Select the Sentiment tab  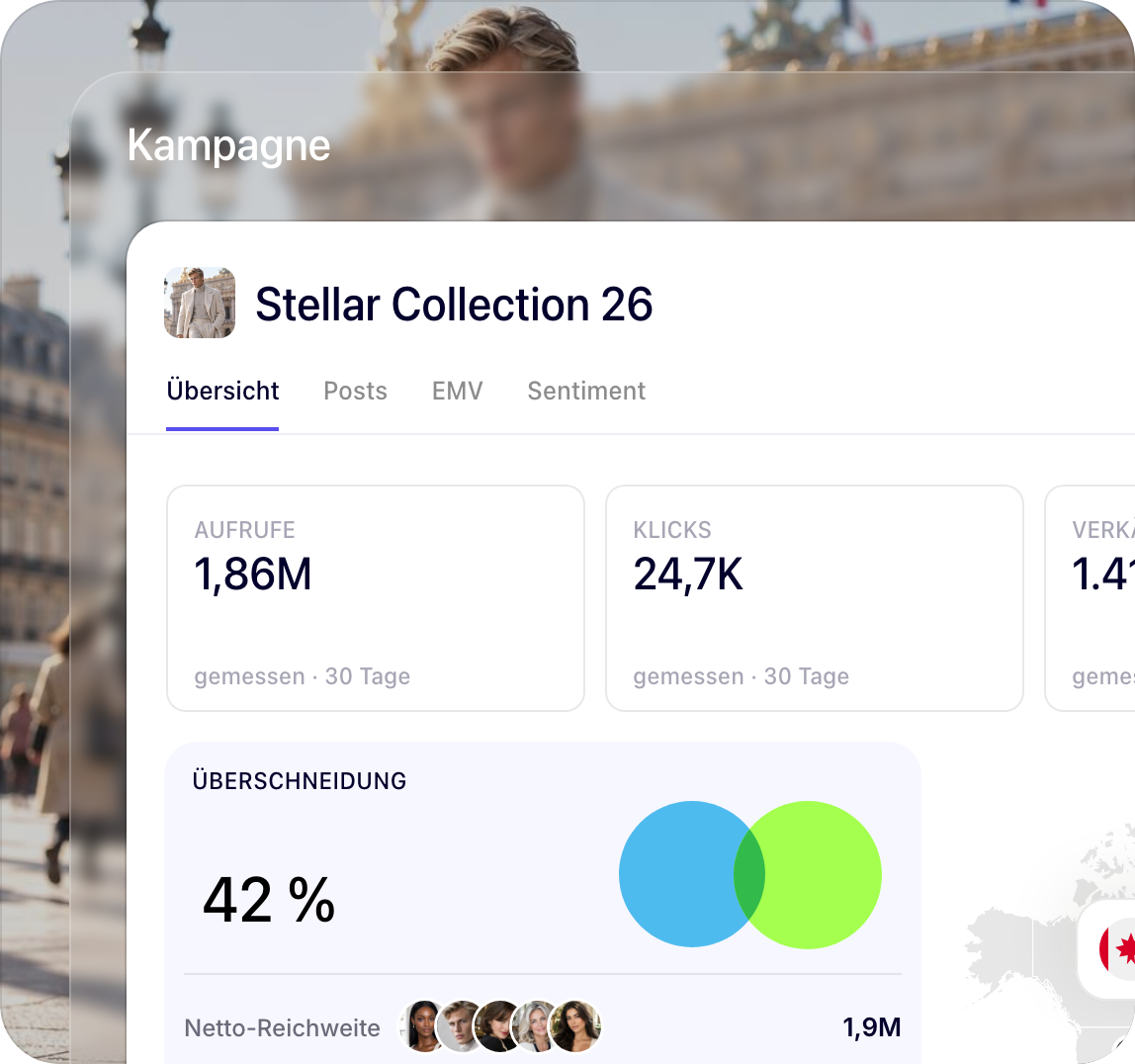tap(586, 391)
